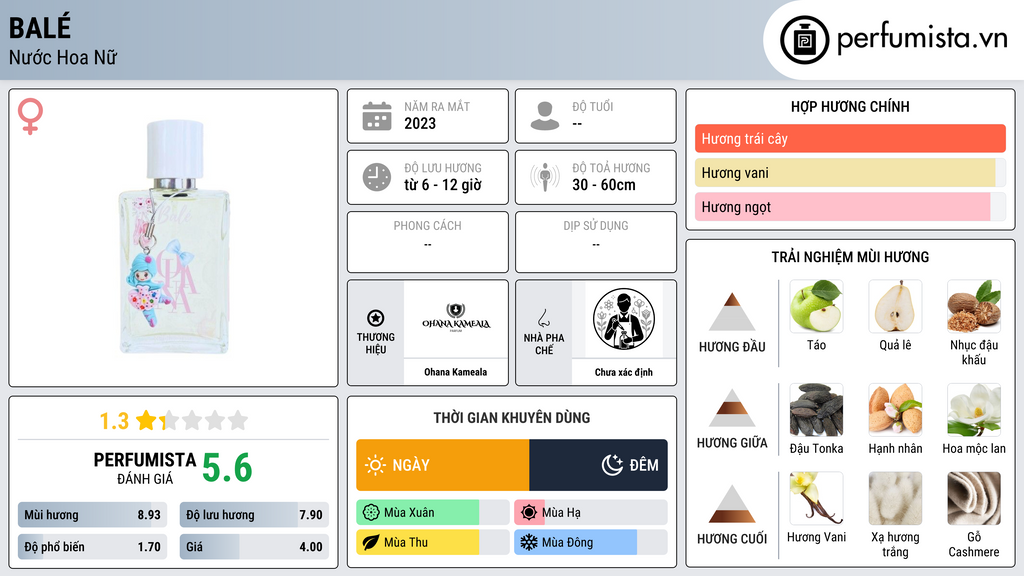Select the Ngày daytime segment

443,465
